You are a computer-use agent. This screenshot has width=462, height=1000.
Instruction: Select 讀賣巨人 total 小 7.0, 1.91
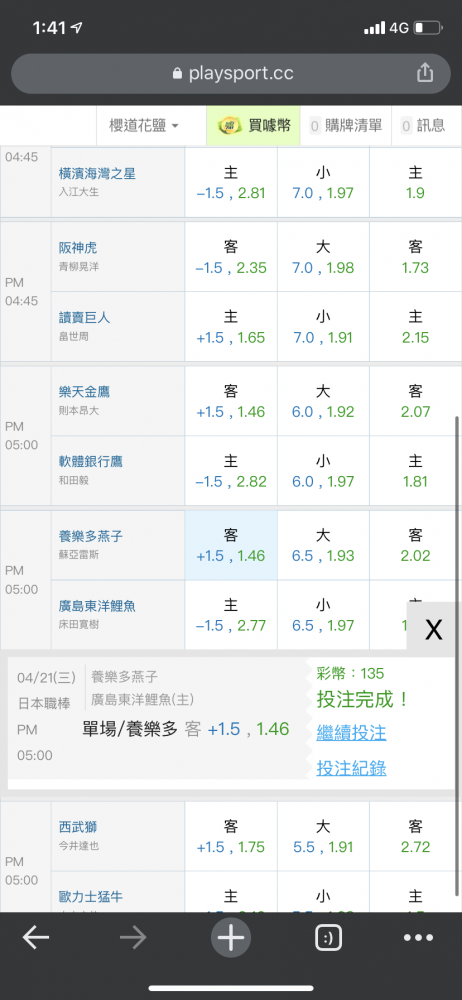323,327
